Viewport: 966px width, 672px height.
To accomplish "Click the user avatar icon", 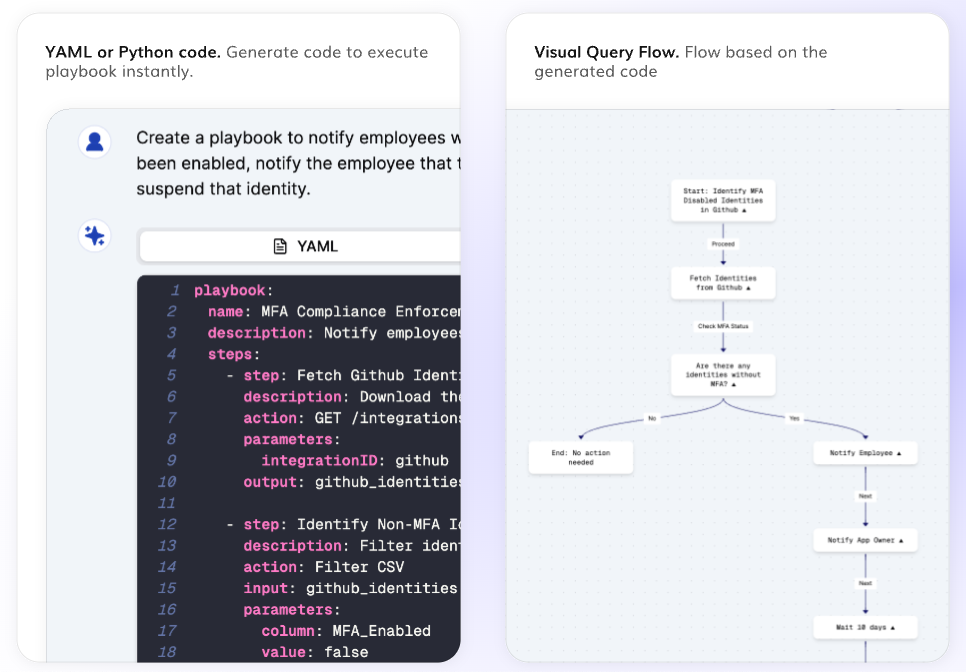I will click(94, 142).
